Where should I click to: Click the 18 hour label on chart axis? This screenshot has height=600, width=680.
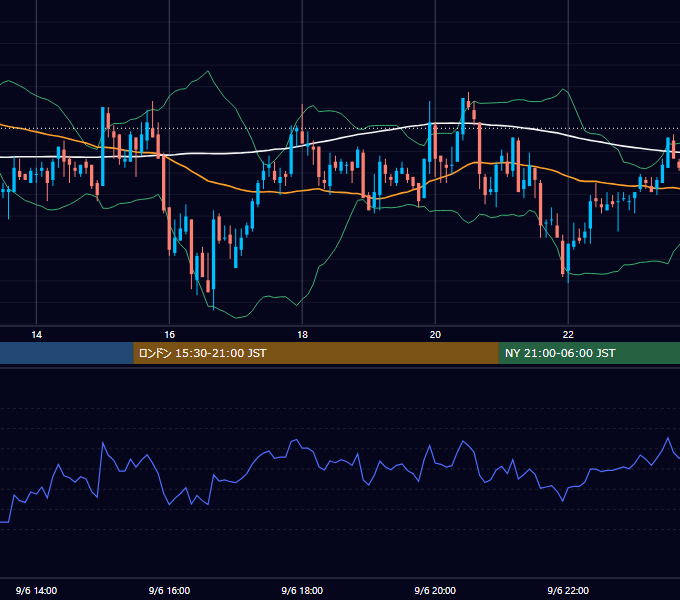[x=302, y=335]
